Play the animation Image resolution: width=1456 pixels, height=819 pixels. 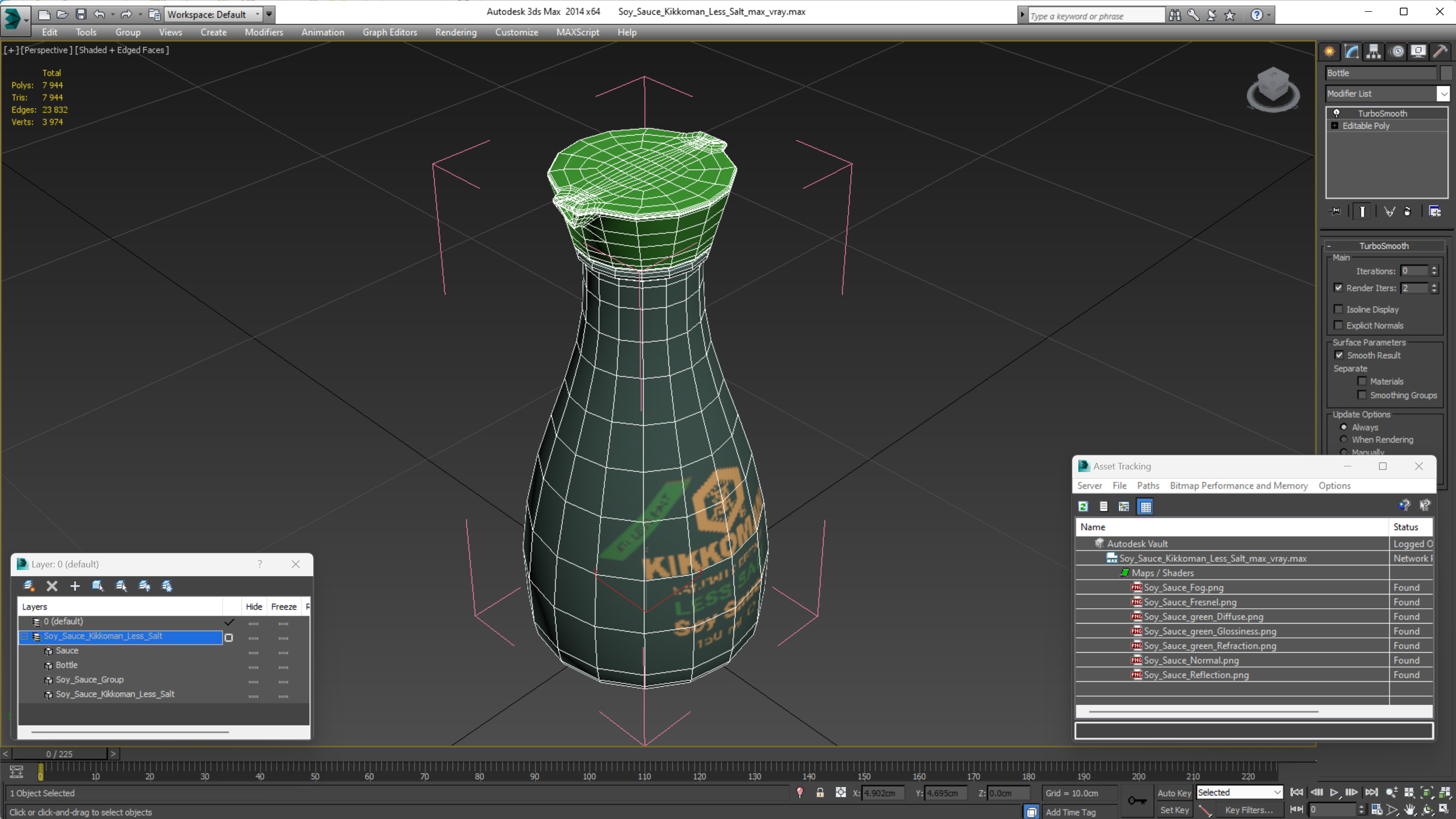[x=1334, y=793]
